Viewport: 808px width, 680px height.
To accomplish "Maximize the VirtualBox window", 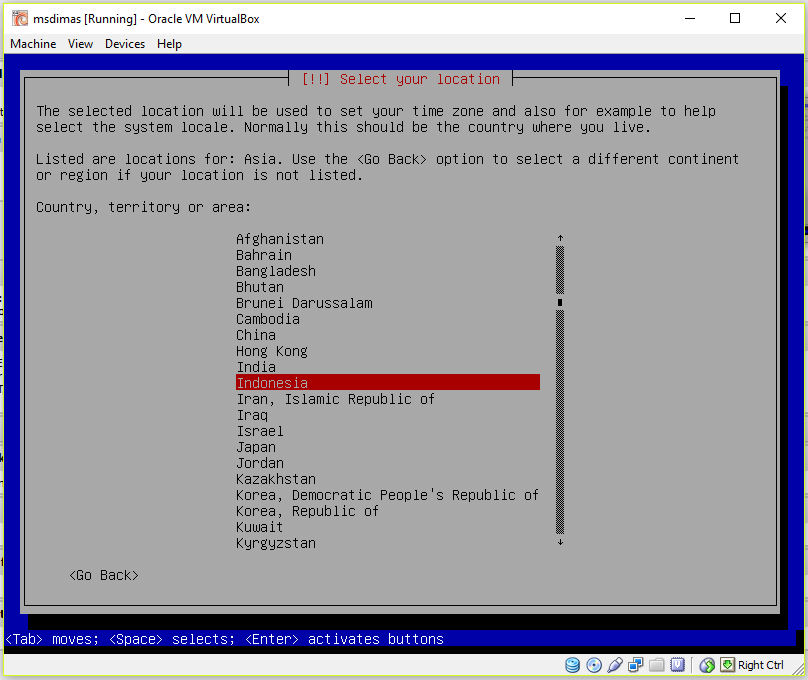I will coord(735,19).
